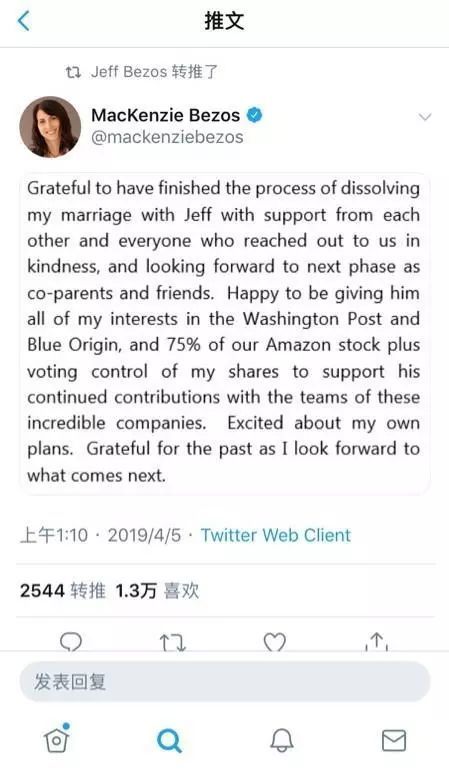View the 2544 转推 retweets list

(x=63, y=591)
